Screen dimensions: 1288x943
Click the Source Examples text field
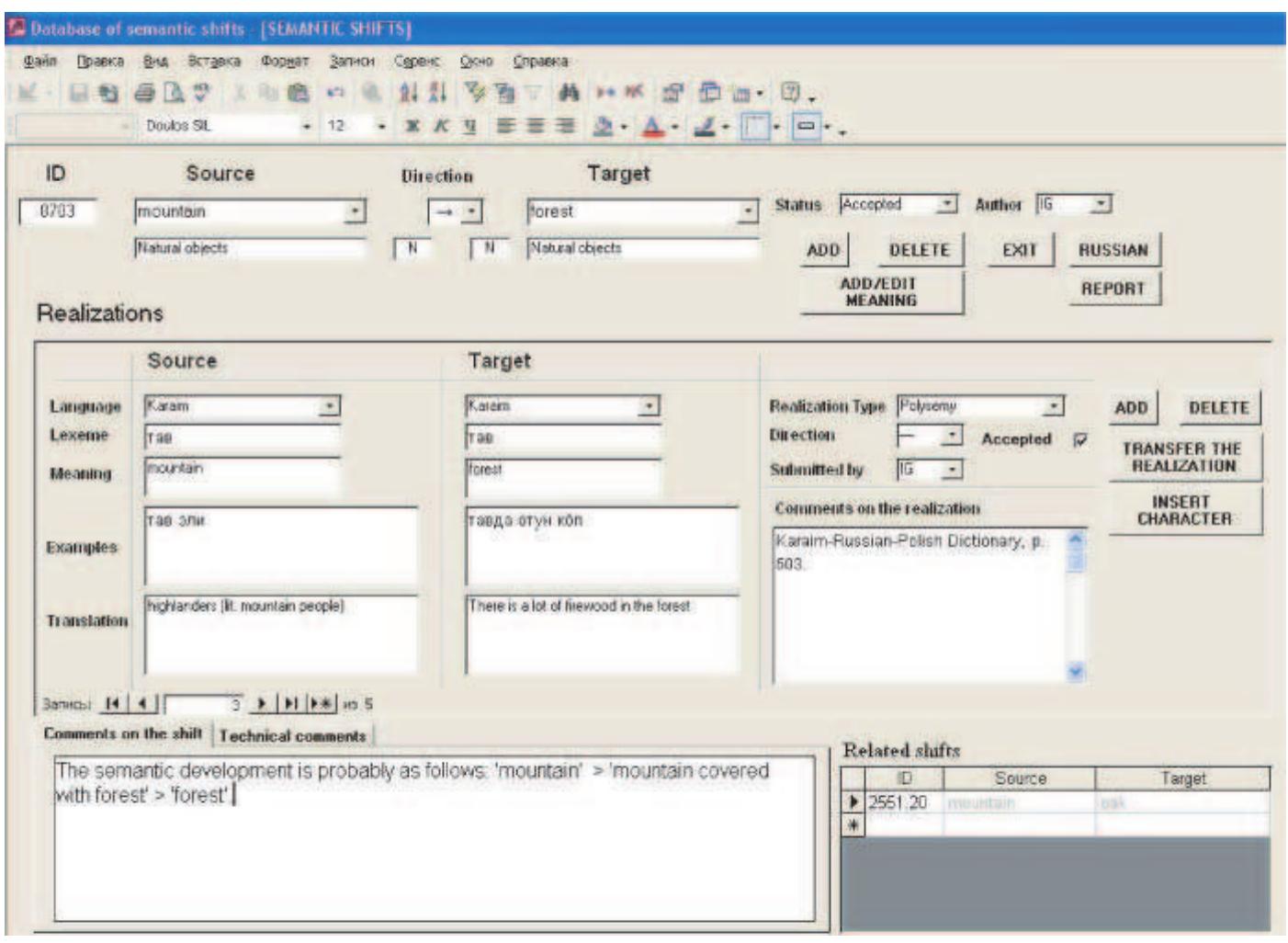pyautogui.click(x=281, y=546)
